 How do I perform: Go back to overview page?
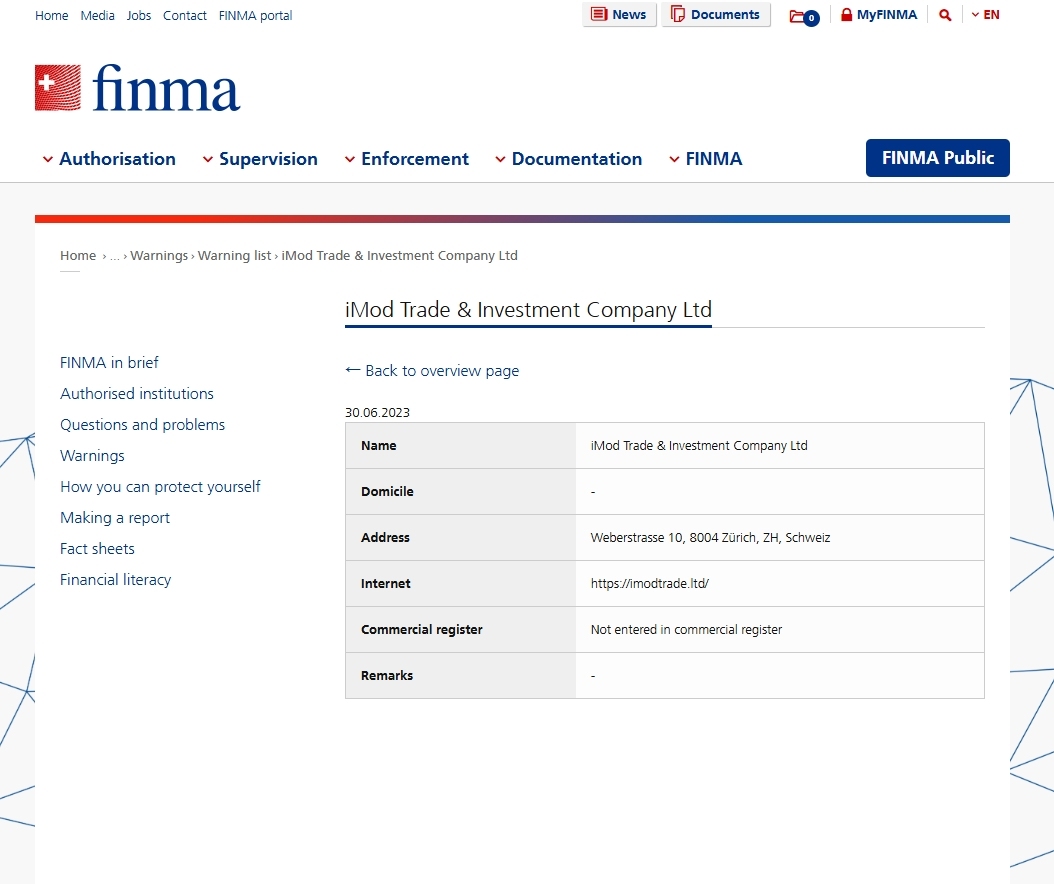432,371
